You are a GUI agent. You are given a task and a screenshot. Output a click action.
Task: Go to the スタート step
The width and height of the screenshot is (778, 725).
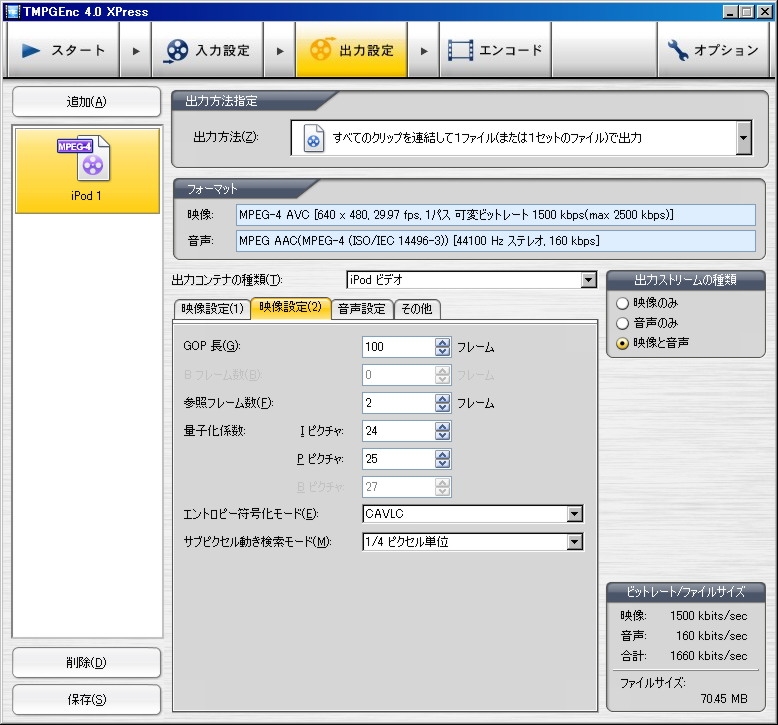63,51
